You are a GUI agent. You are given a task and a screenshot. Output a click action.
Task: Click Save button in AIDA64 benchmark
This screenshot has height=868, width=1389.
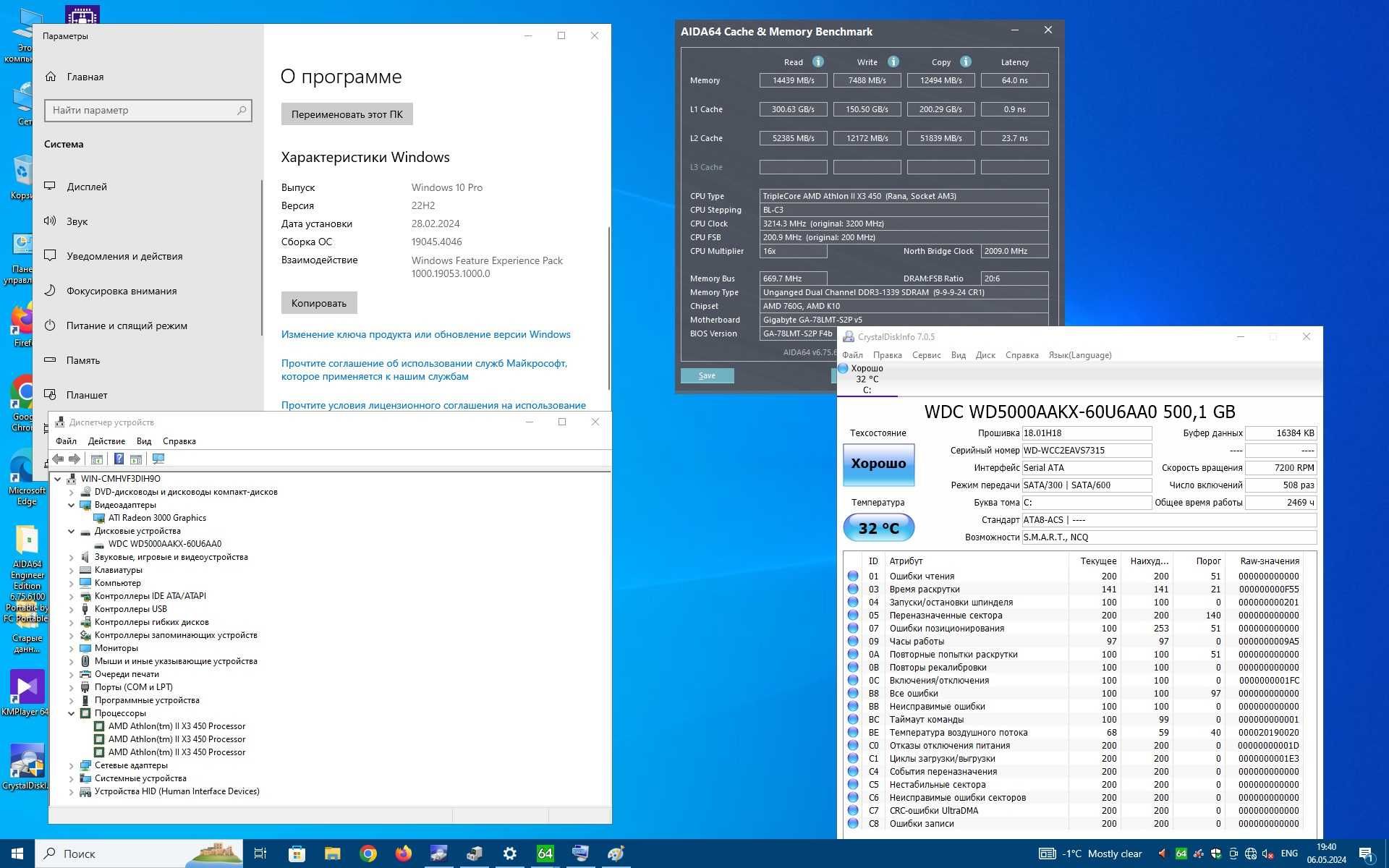pyautogui.click(x=707, y=375)
